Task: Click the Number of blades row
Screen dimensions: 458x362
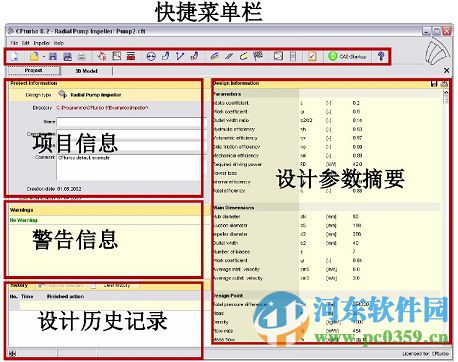Action: 327,252
